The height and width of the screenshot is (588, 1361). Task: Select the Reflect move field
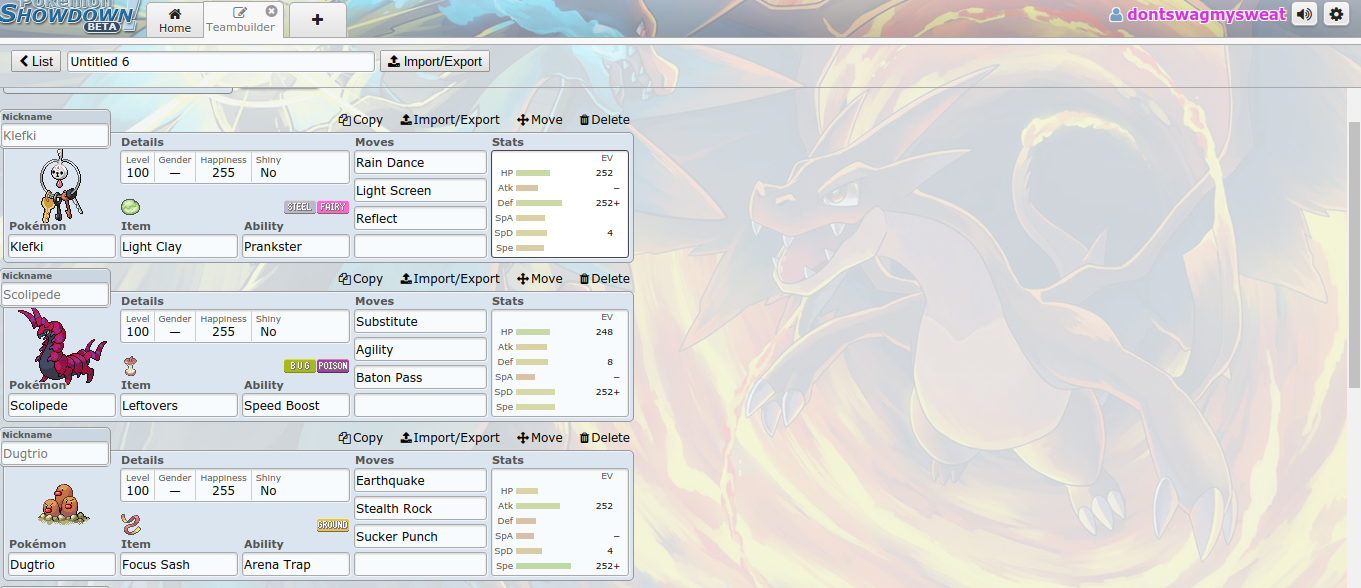pyautogui.click(x=420, y=218)
